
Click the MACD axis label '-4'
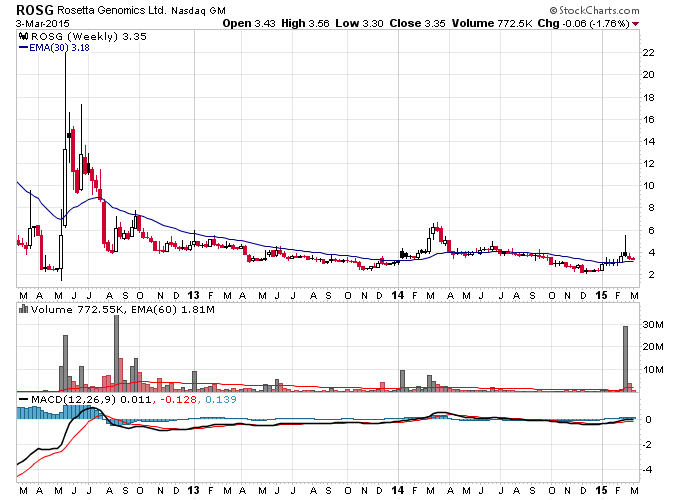(x=647, y=469)
